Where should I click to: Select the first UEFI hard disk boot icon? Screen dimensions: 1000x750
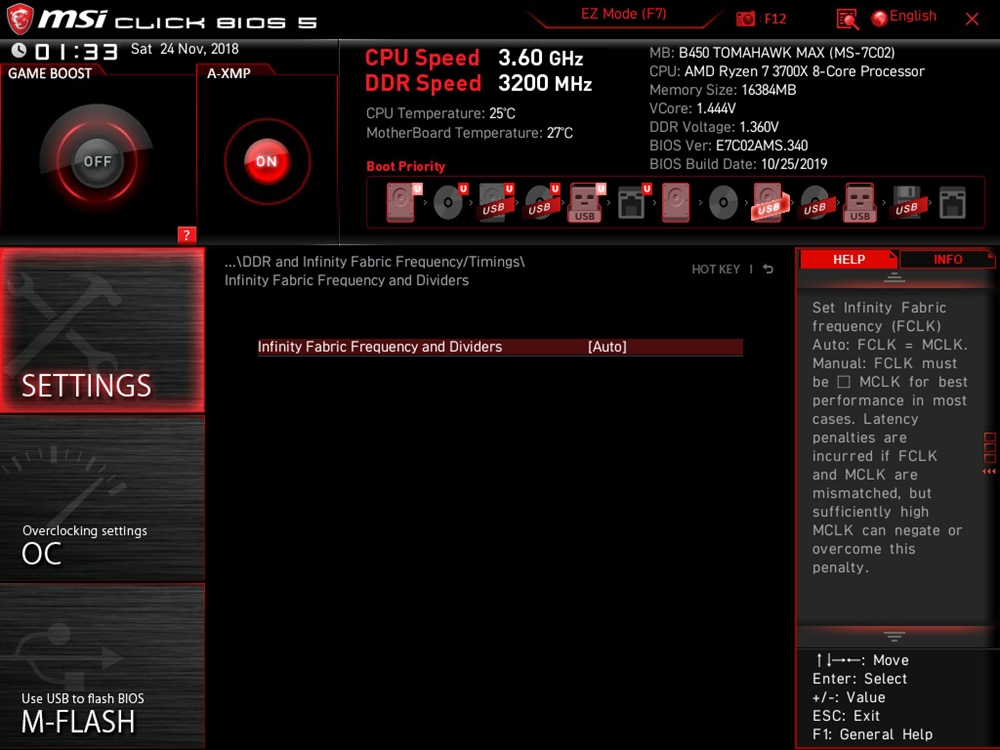403,202
